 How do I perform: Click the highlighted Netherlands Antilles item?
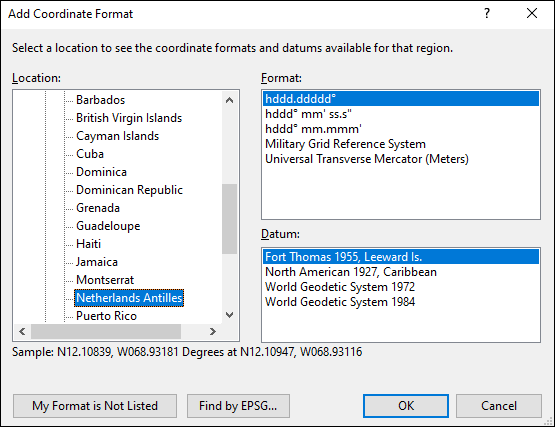[x=129, y=298]
